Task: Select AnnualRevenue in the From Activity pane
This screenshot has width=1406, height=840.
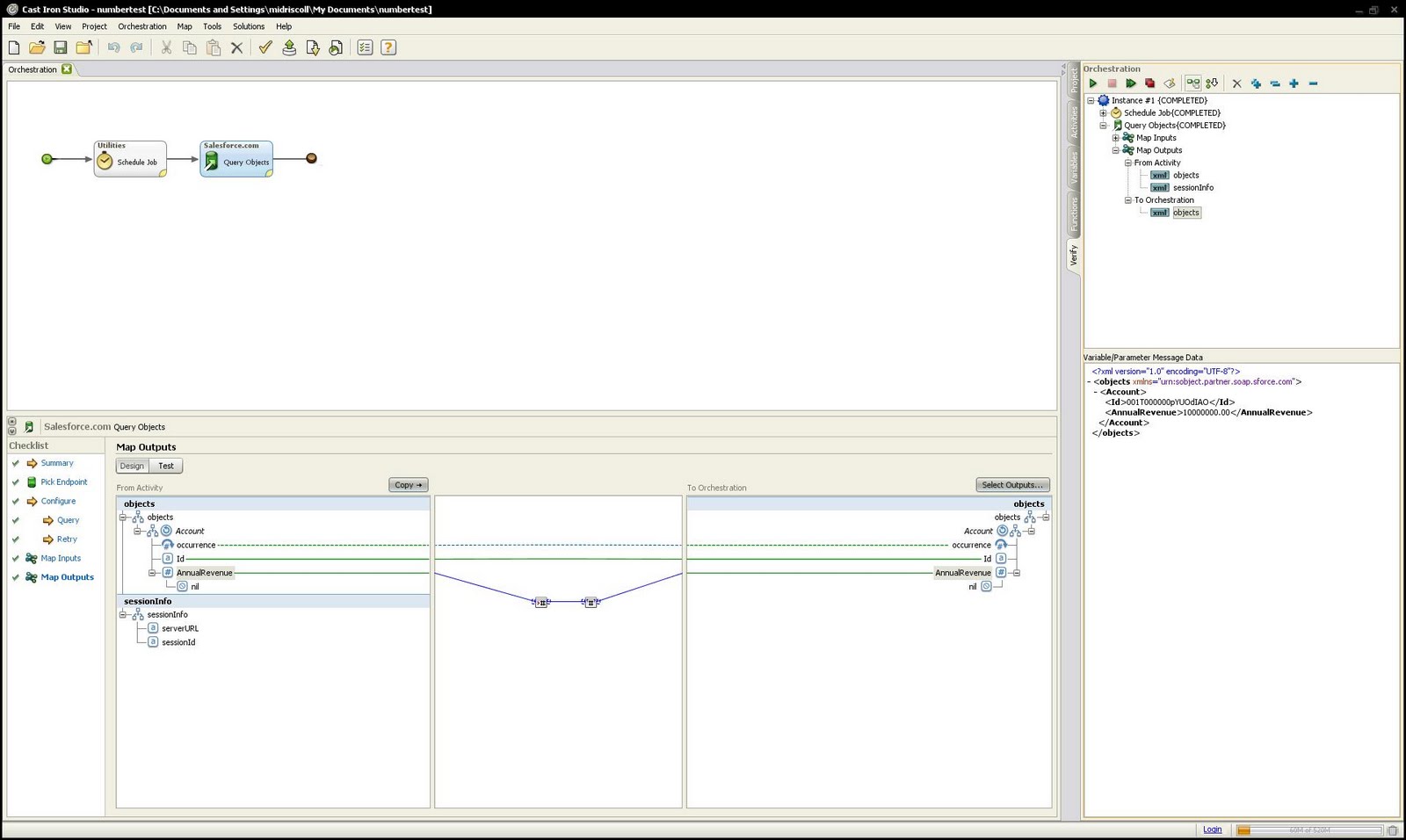Action: point(205,573)
